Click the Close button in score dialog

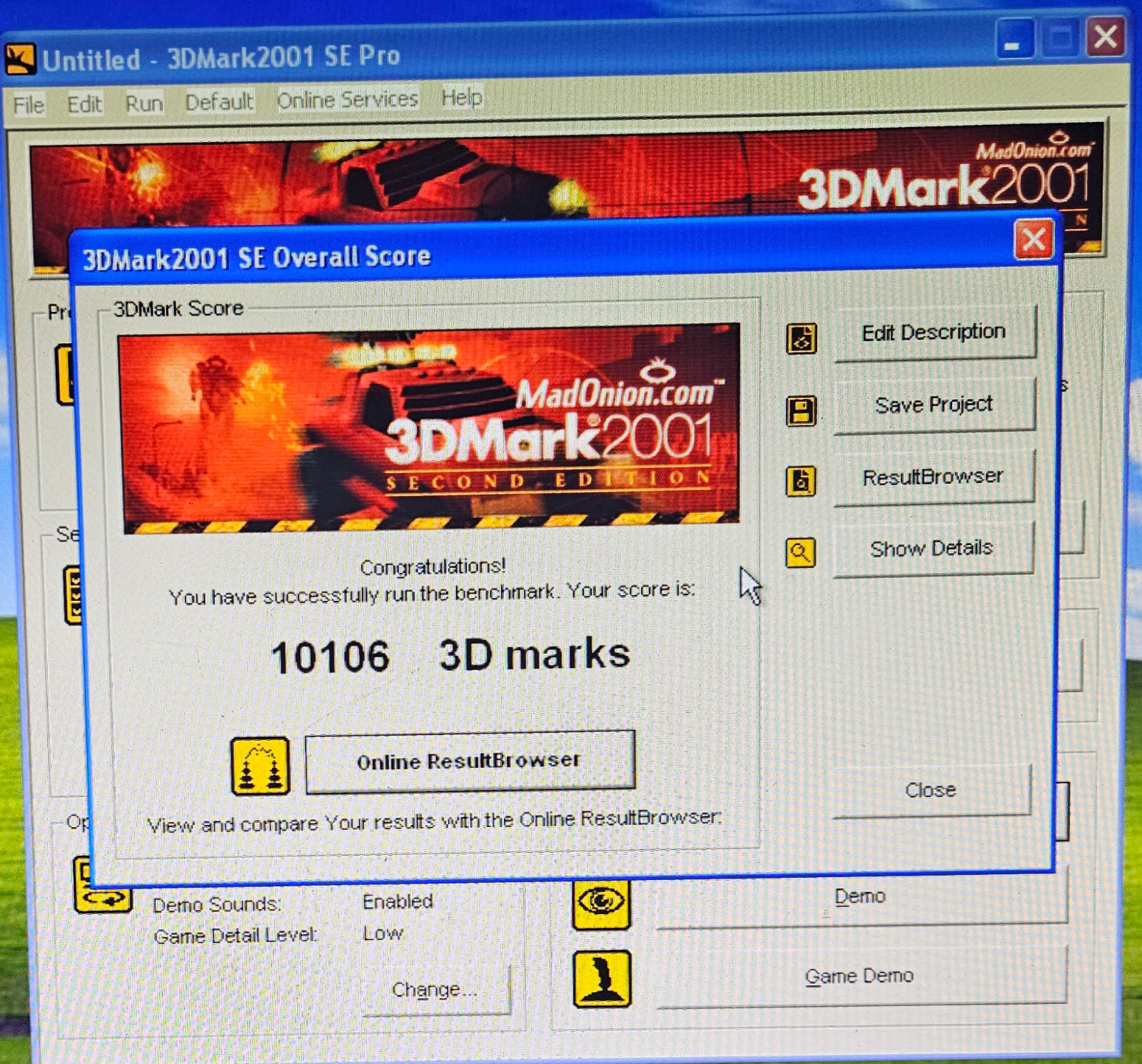pyautogui.click(x=931, y=790)
